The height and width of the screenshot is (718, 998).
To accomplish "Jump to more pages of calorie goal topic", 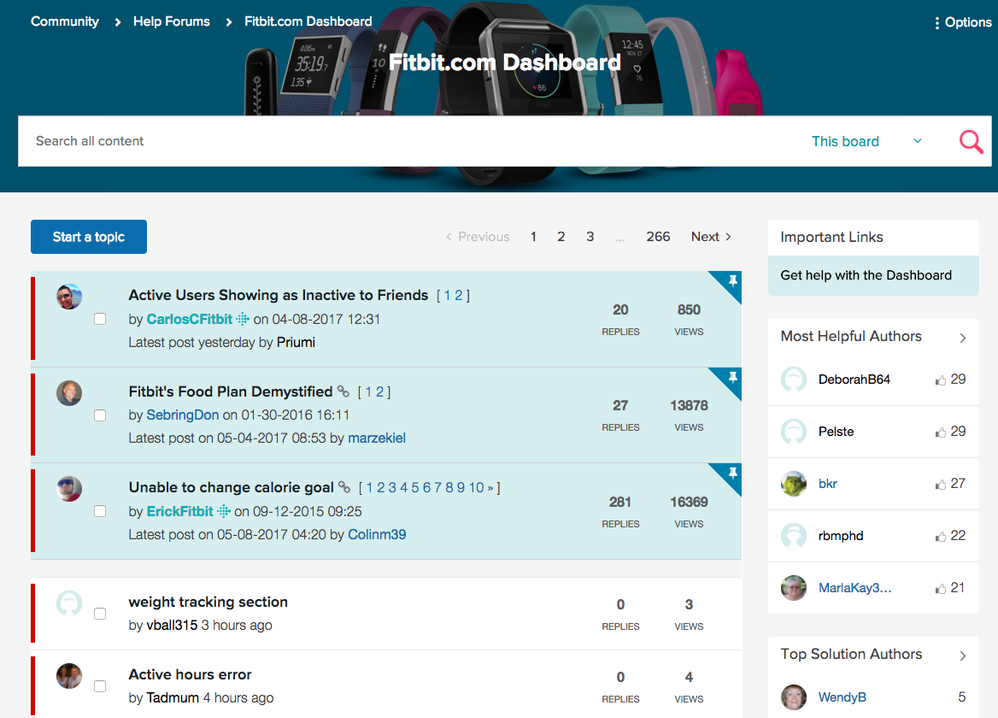I will 490,488.
